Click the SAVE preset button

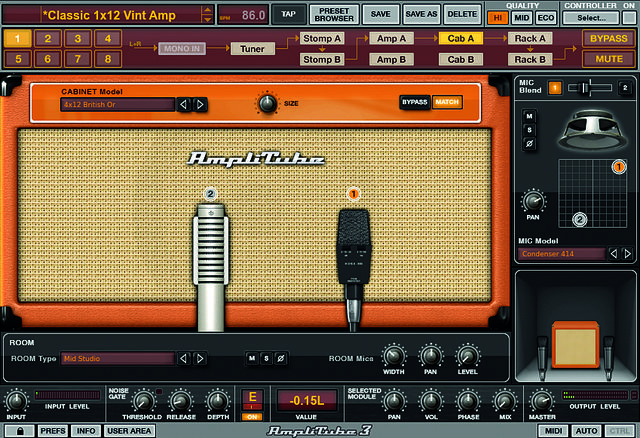pos(380,14)
